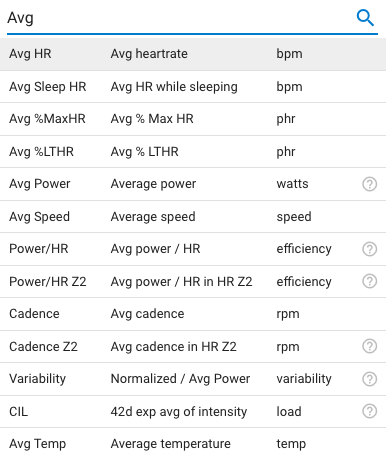Click the CIL help icon
The height and width of the screenshot is (460, 386).
click(369, 411)
